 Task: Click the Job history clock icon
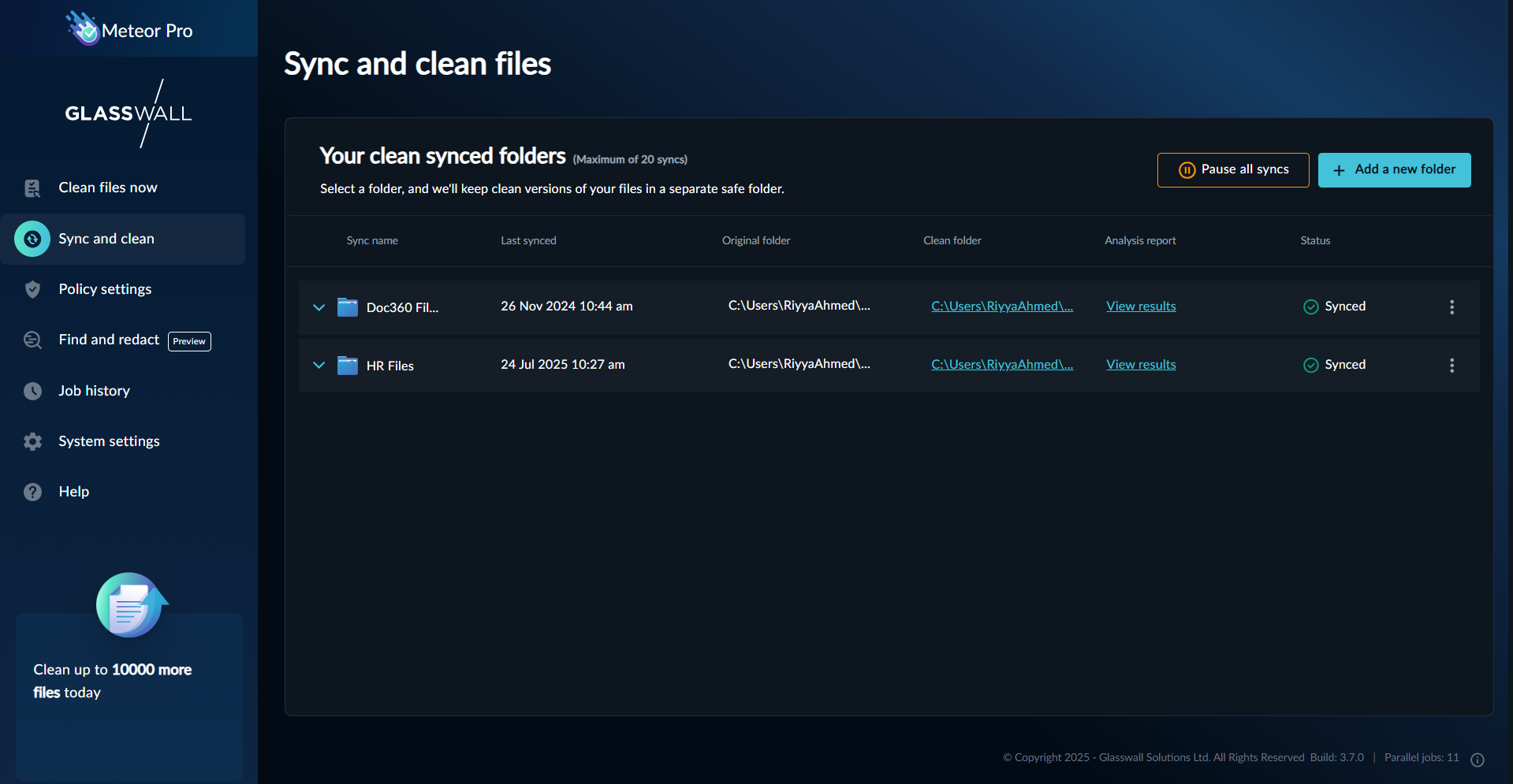32,391
